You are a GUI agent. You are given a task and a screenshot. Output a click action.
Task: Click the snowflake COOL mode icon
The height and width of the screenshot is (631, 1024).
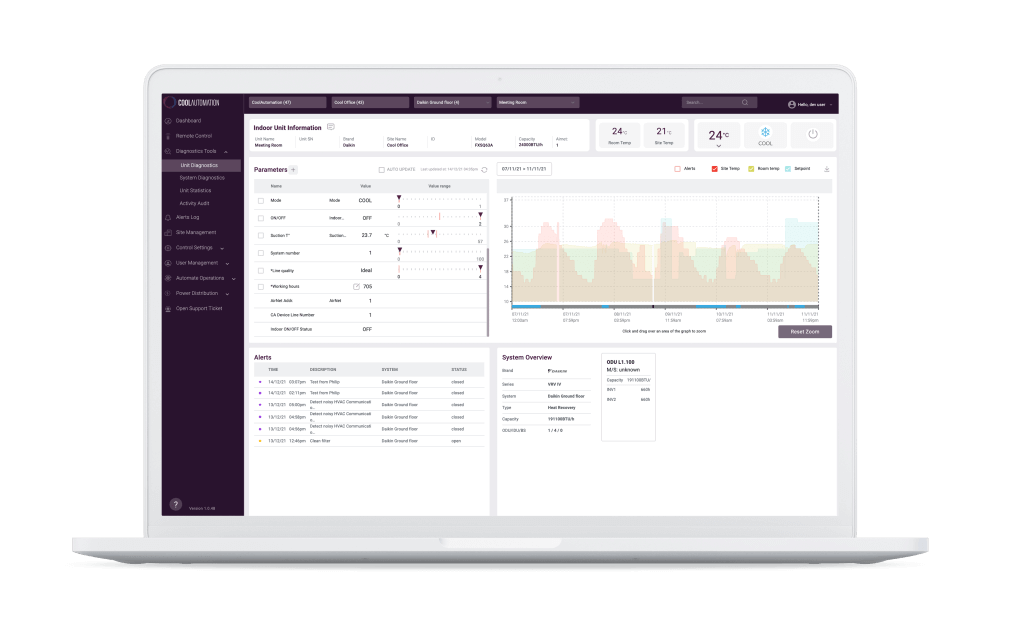[x=765, y=132]
